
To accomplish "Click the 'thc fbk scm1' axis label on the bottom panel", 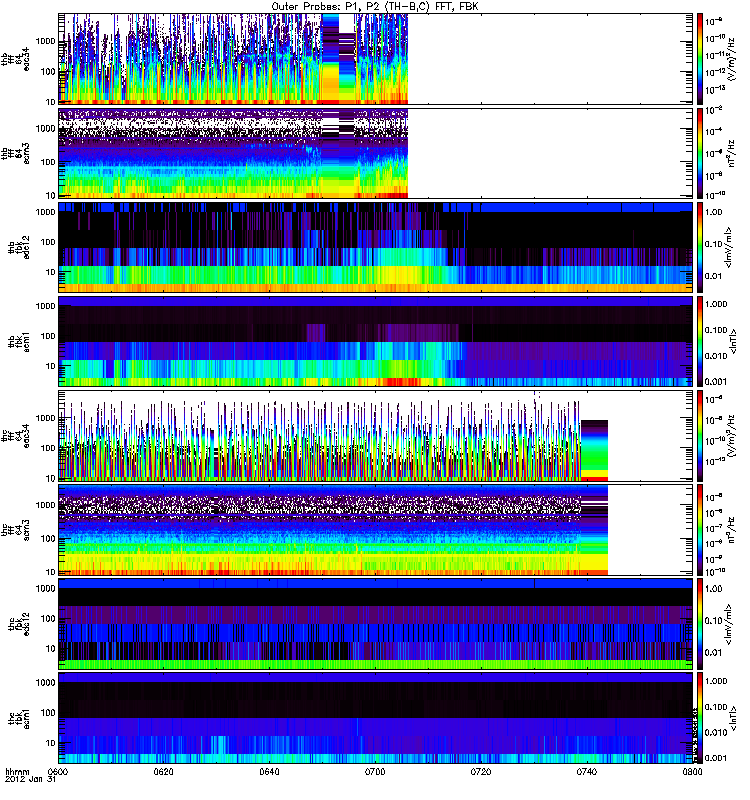I will click(14, 717).
